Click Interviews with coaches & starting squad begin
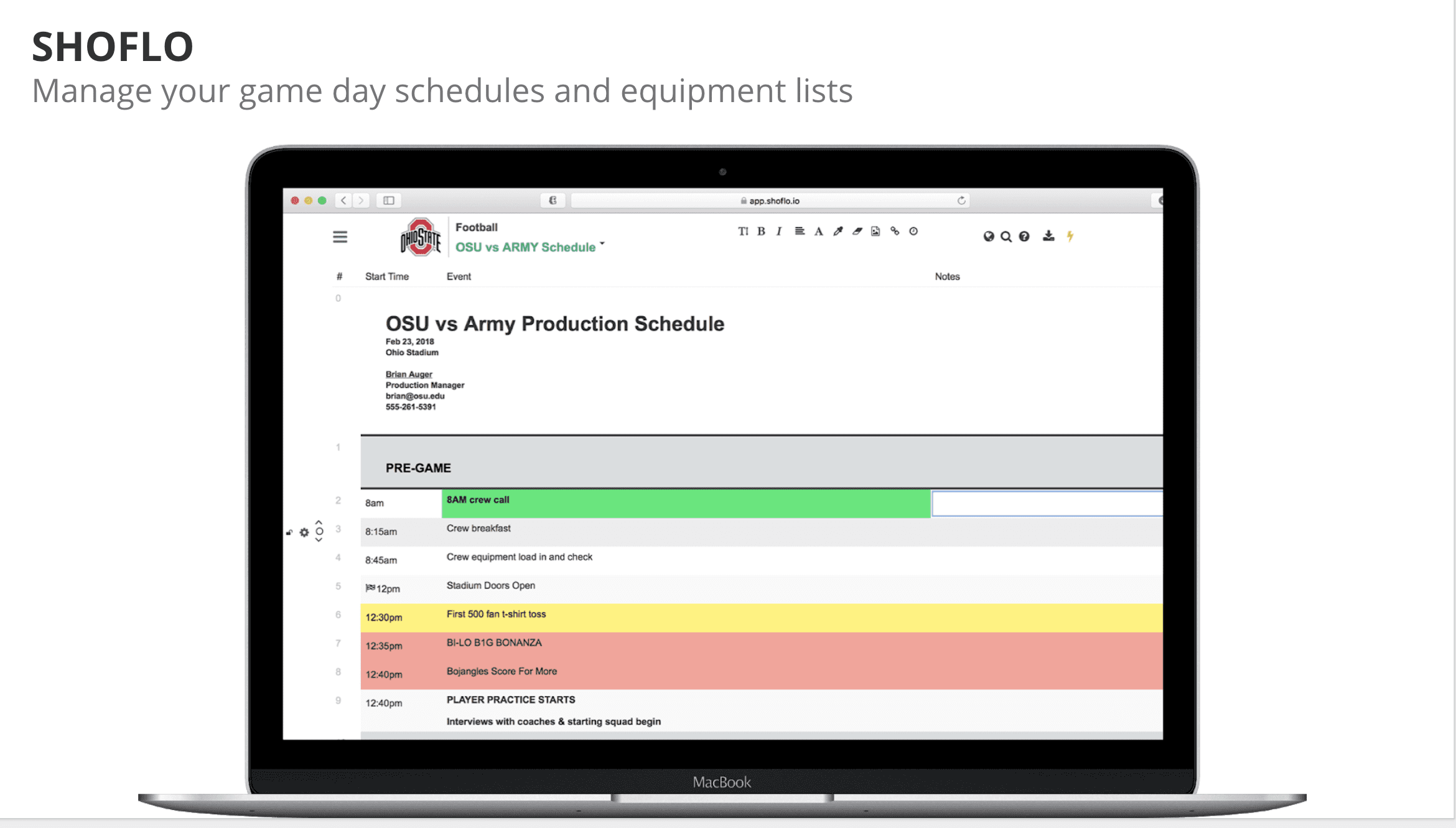 pos(554,722)
